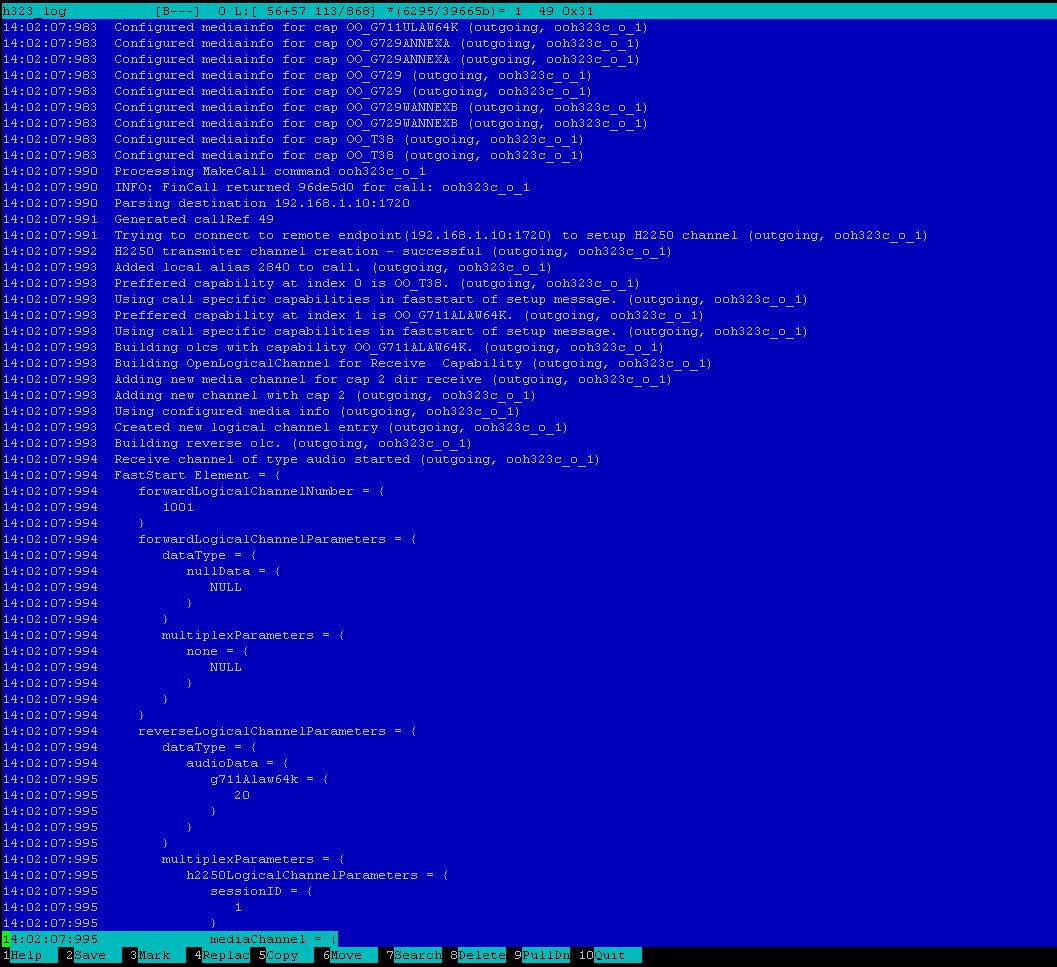This screenshot has width=1057, height=967.
Task: Choose the Move function key button
Action: pos(346,955)
